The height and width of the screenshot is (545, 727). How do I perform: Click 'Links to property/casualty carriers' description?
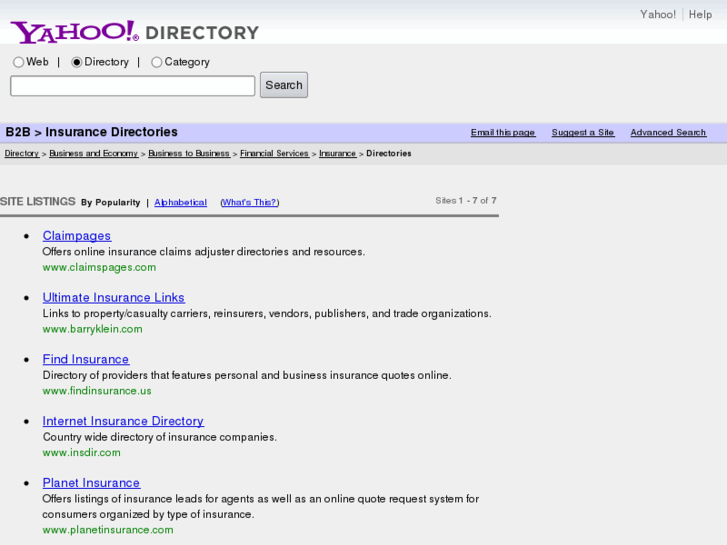(x=267, y=314)
